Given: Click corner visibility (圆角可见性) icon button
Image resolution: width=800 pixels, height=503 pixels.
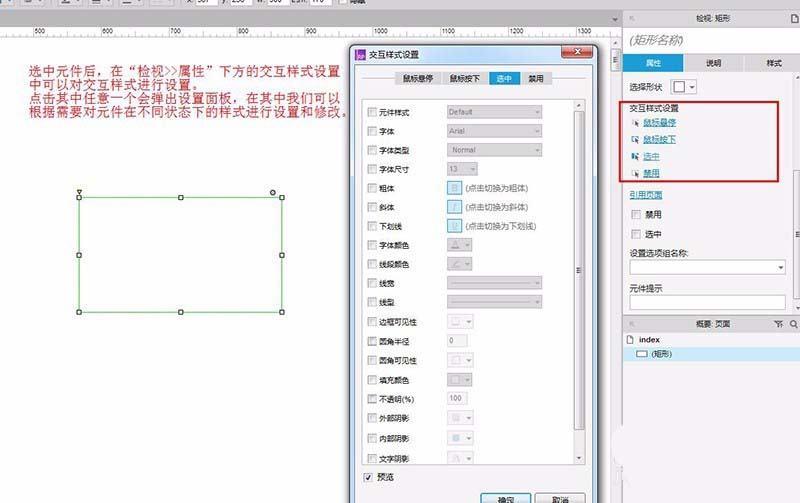Looking at the screenshot, I should pyautogui.click(x=460, y=360).
